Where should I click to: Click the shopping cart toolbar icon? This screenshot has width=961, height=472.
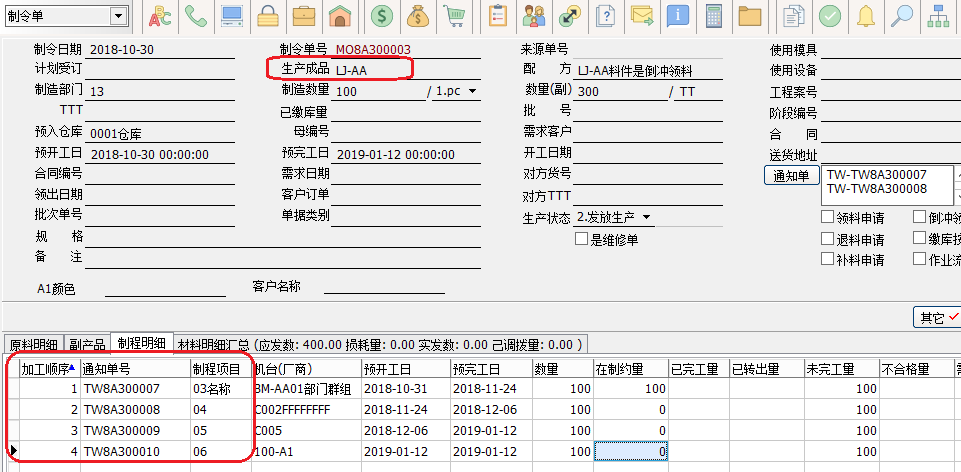pos(455,16)
